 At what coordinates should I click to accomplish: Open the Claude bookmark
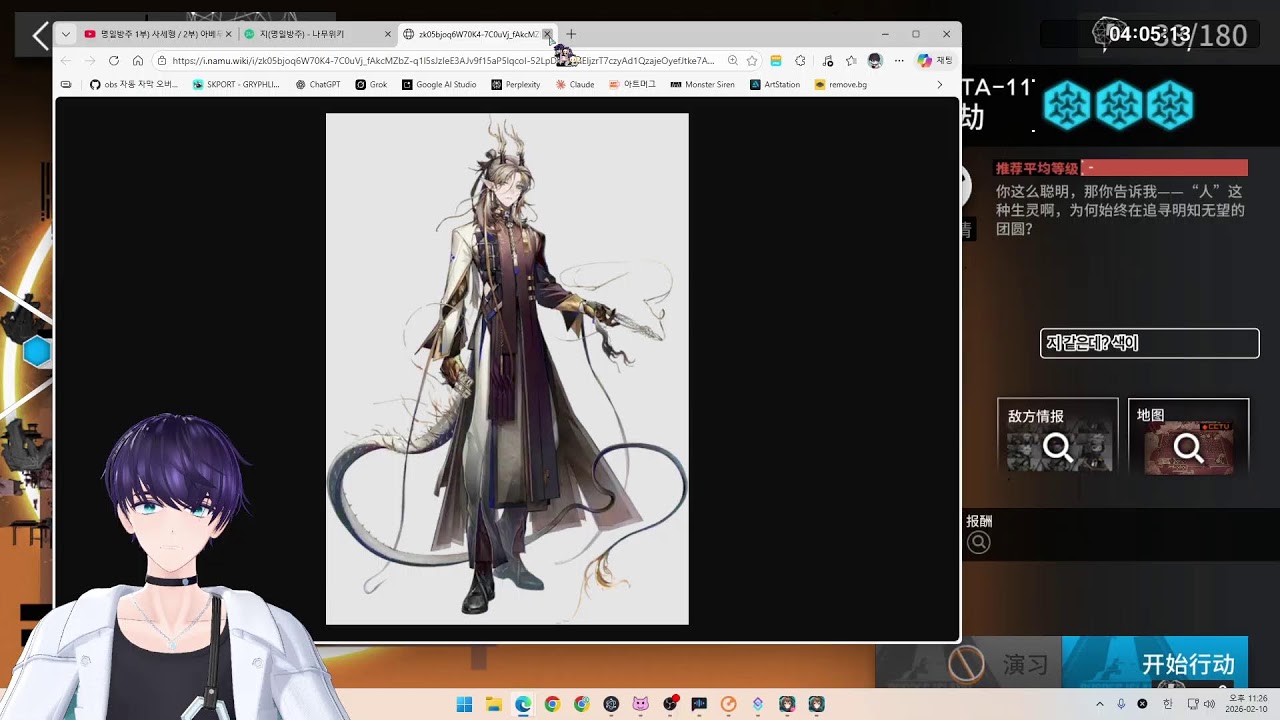coord(575,85)
